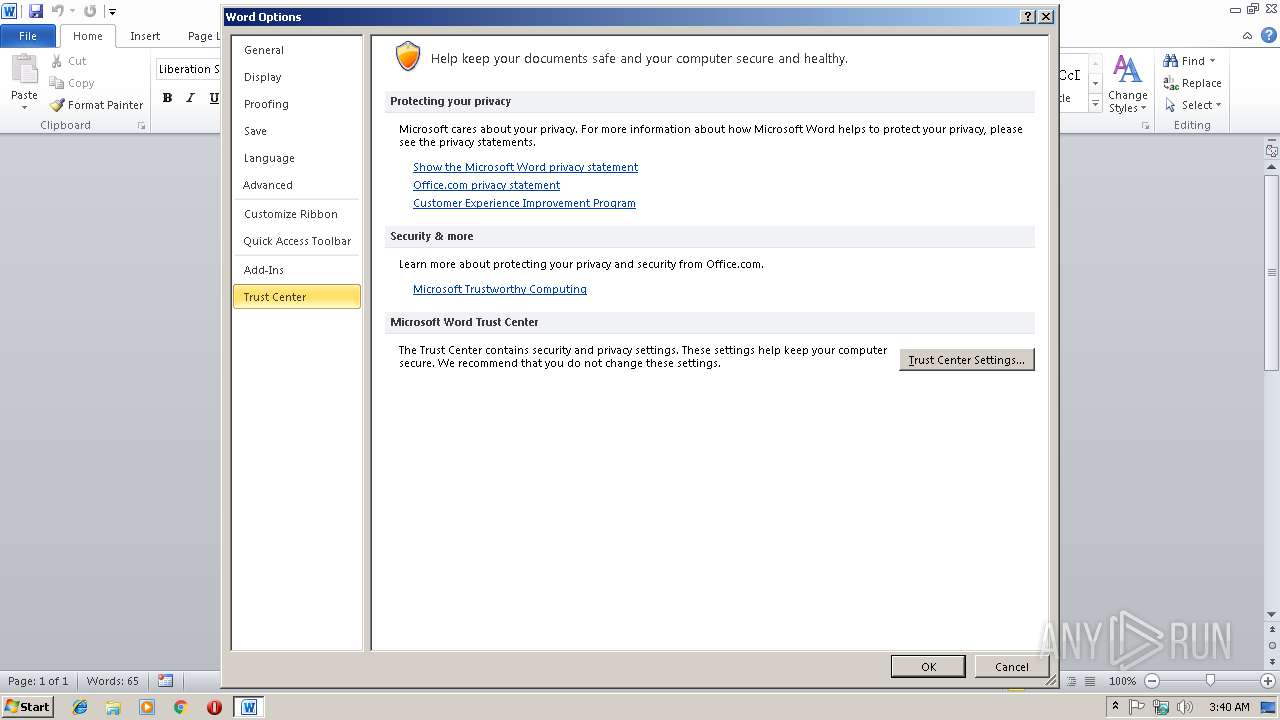This screenshot has width=1280, height=720.
Task: Click Cancel in Word Options dialog
Action: tap(1011, 667)
